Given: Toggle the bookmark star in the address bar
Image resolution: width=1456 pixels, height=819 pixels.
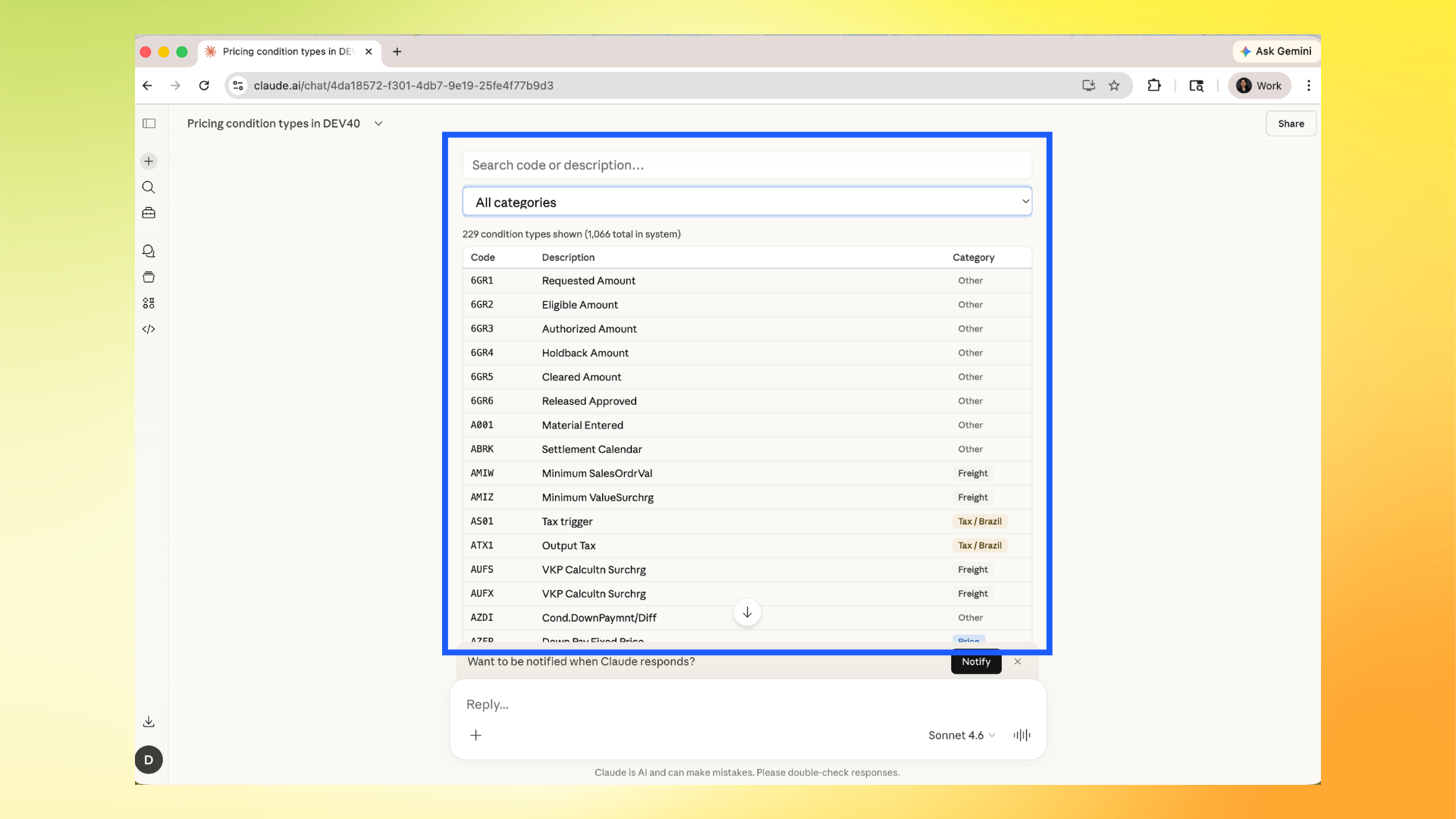Looking at the screenshot, I should pos(1114,86).
